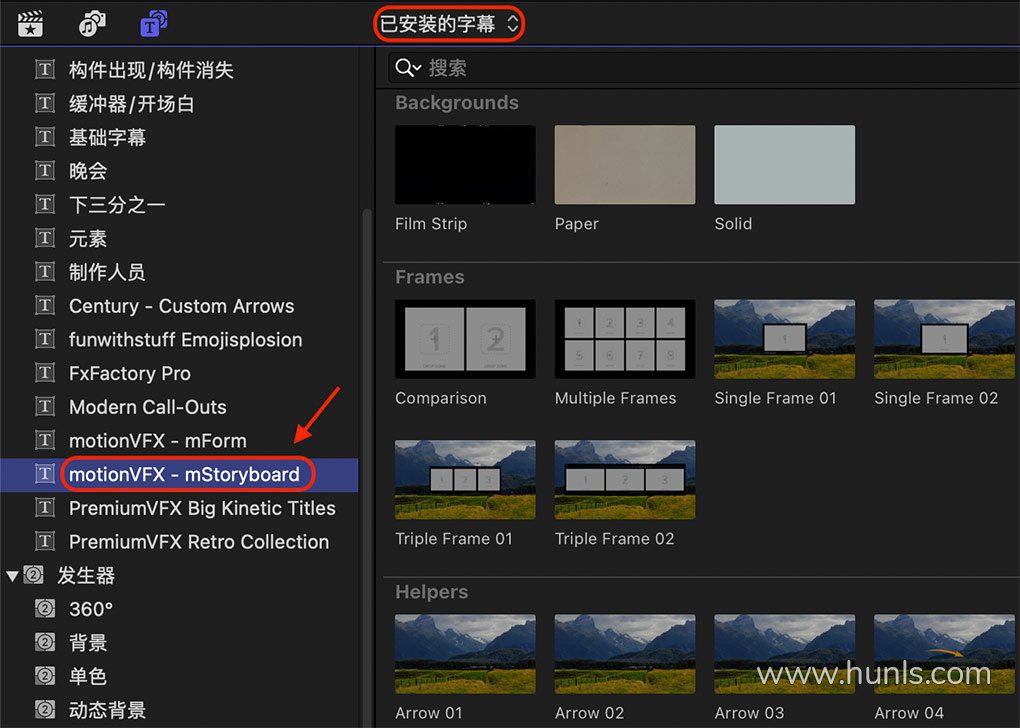Click the title icon beside 元素
Image resolution: width=1020 pixels, height=728 pixels.
[45, 238]
